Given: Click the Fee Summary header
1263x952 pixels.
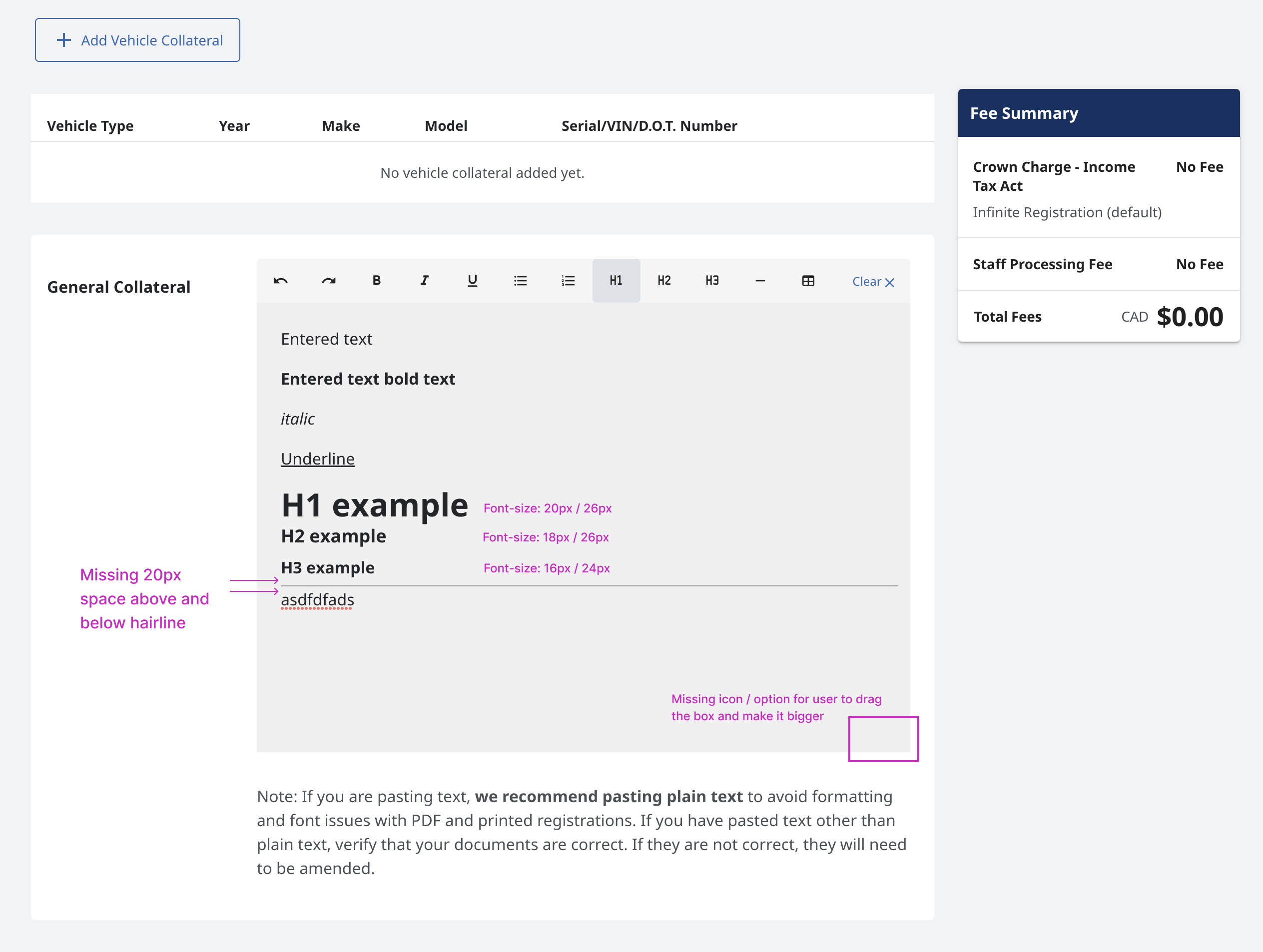Looking at the screenshot, I should pos(1099,113).
